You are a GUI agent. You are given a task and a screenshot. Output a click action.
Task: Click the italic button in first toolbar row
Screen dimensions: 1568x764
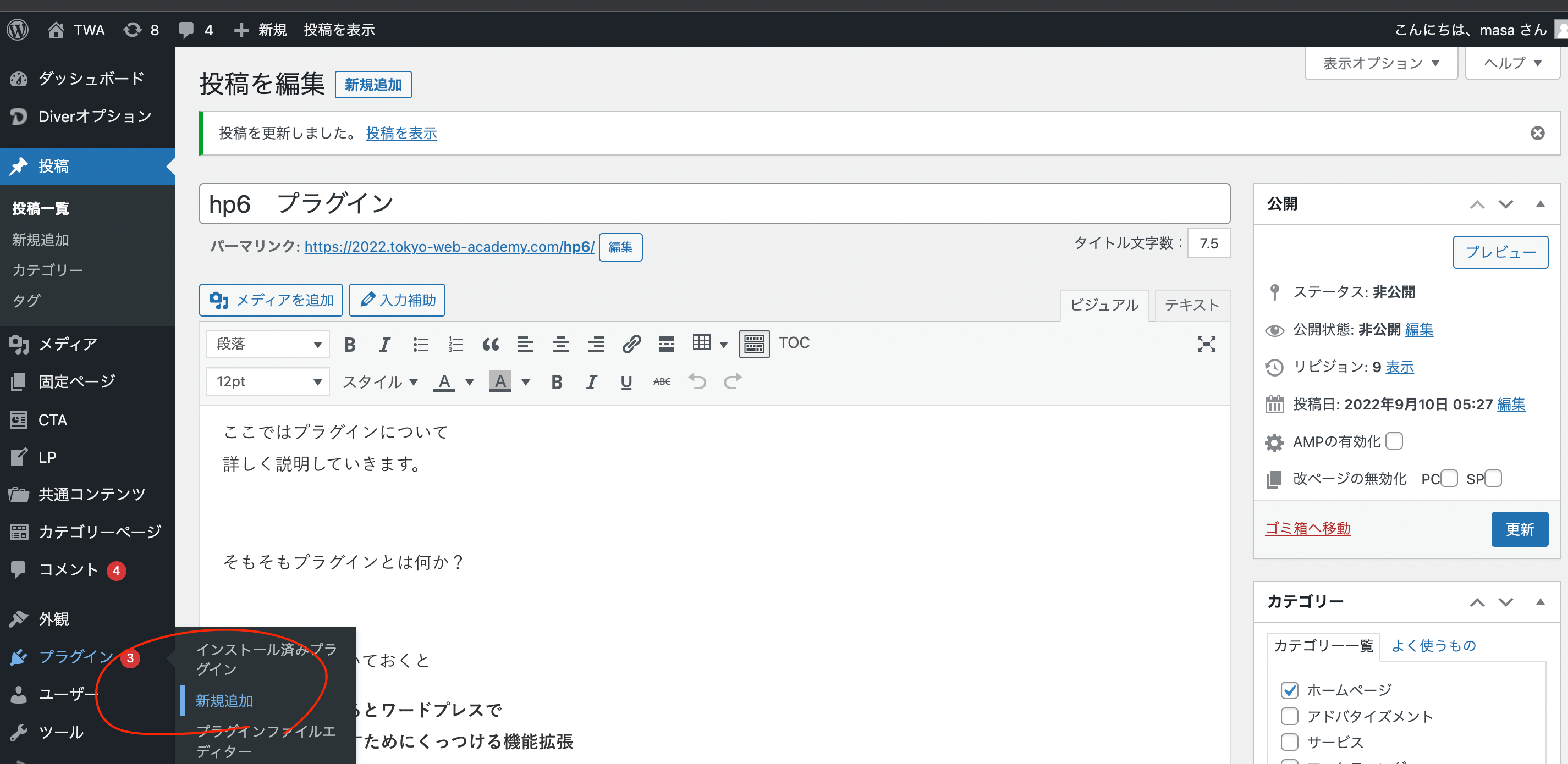point(384,344)
